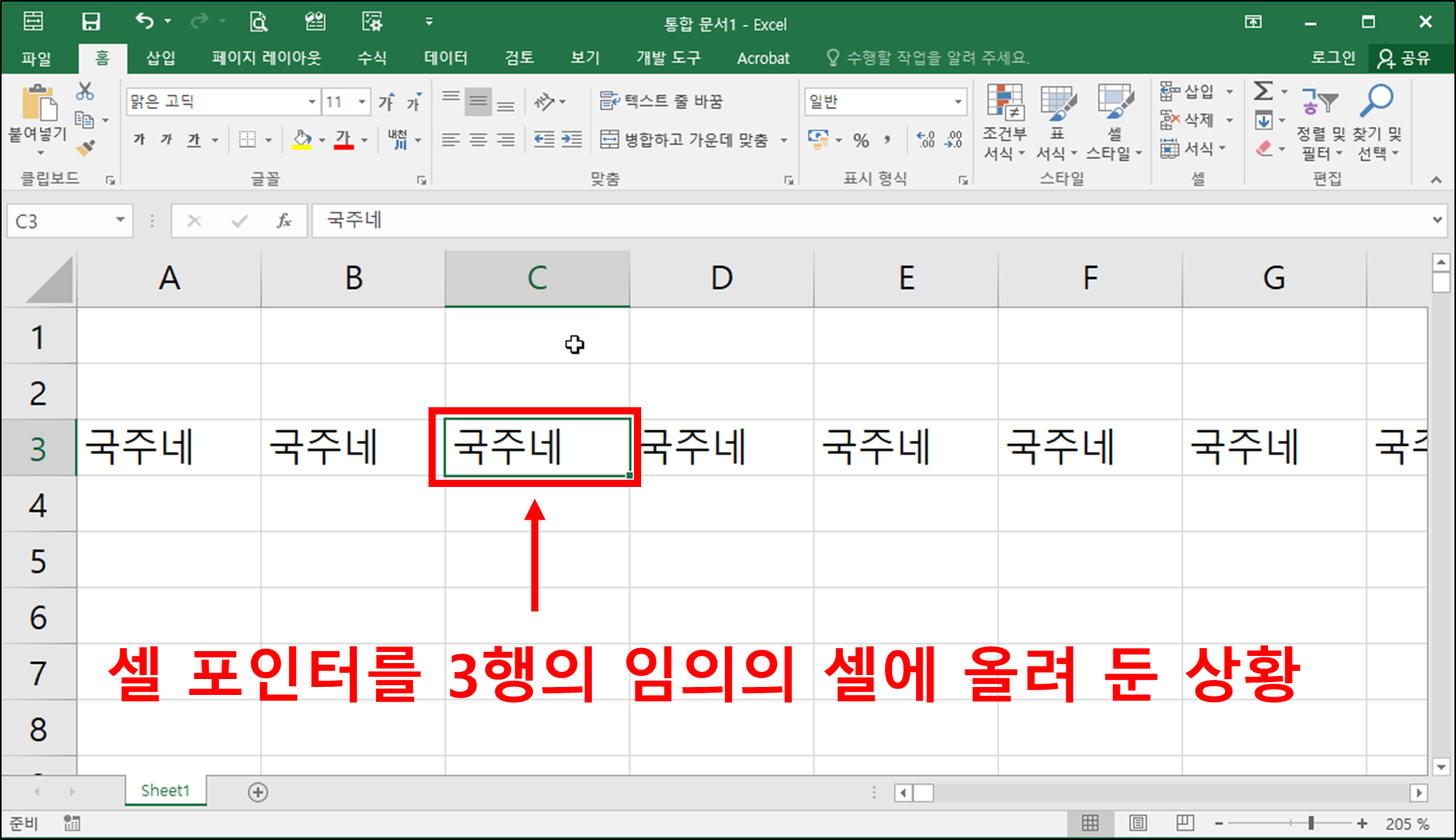Open 정렬 및 필터 sort and filter
The height and width of the screenshot is (840, 1456).
[x=1321, y=122]
